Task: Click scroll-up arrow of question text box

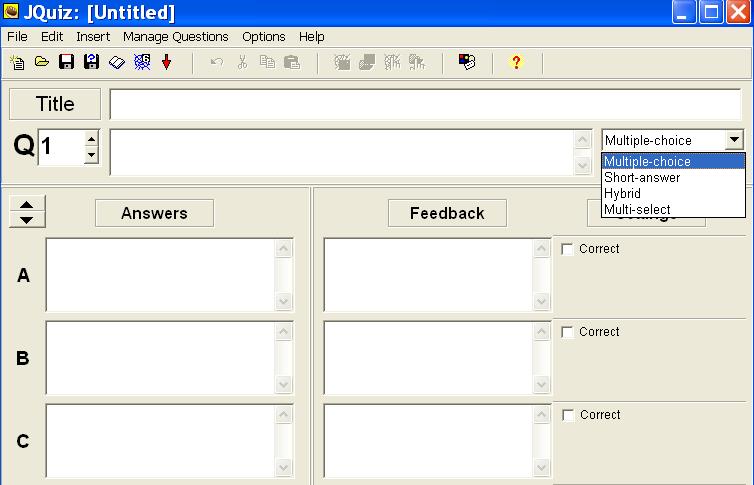Action: tap(583, 139)
